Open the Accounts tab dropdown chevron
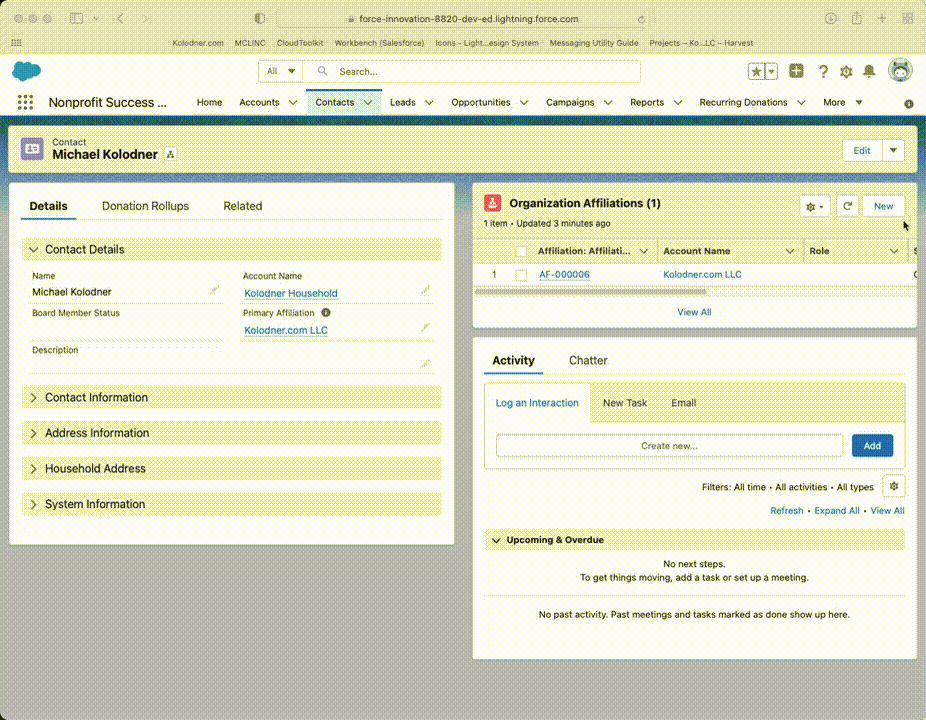926x720 pixels. tap(293, 103)
